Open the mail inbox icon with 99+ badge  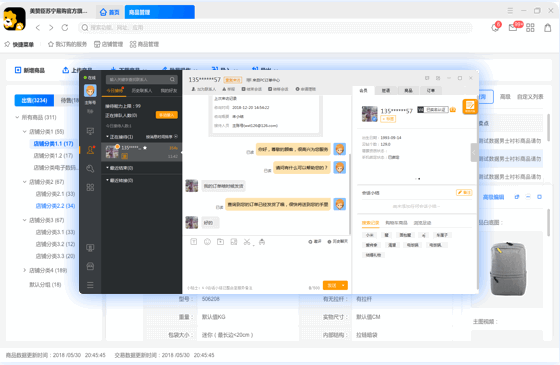coord(513,27)
